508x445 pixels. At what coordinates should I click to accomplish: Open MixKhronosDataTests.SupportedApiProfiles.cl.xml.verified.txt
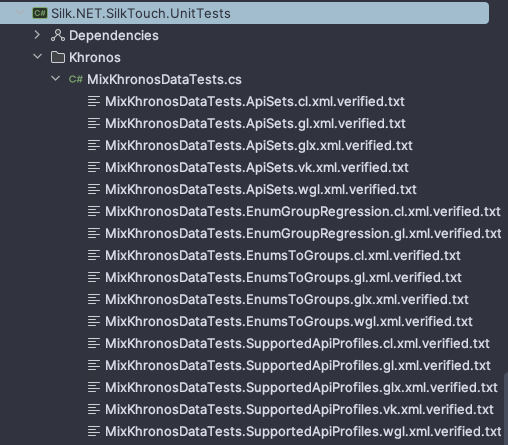(297, 343)
